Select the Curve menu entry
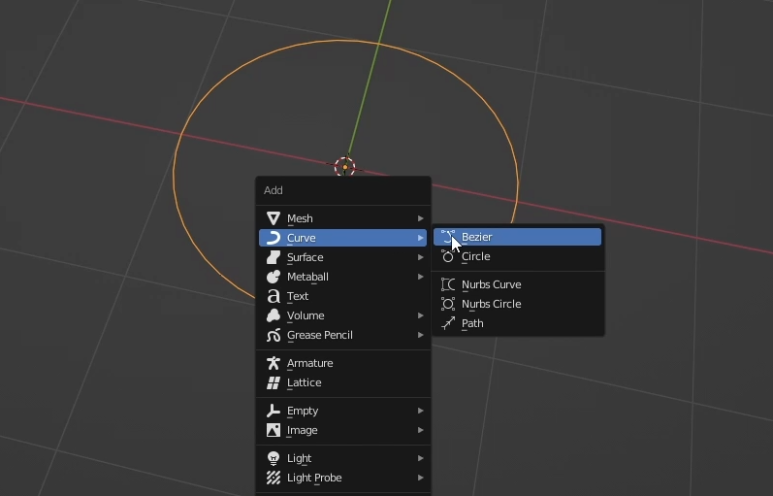Viewport: 773px width, 496px height. (x=343, y=238)
